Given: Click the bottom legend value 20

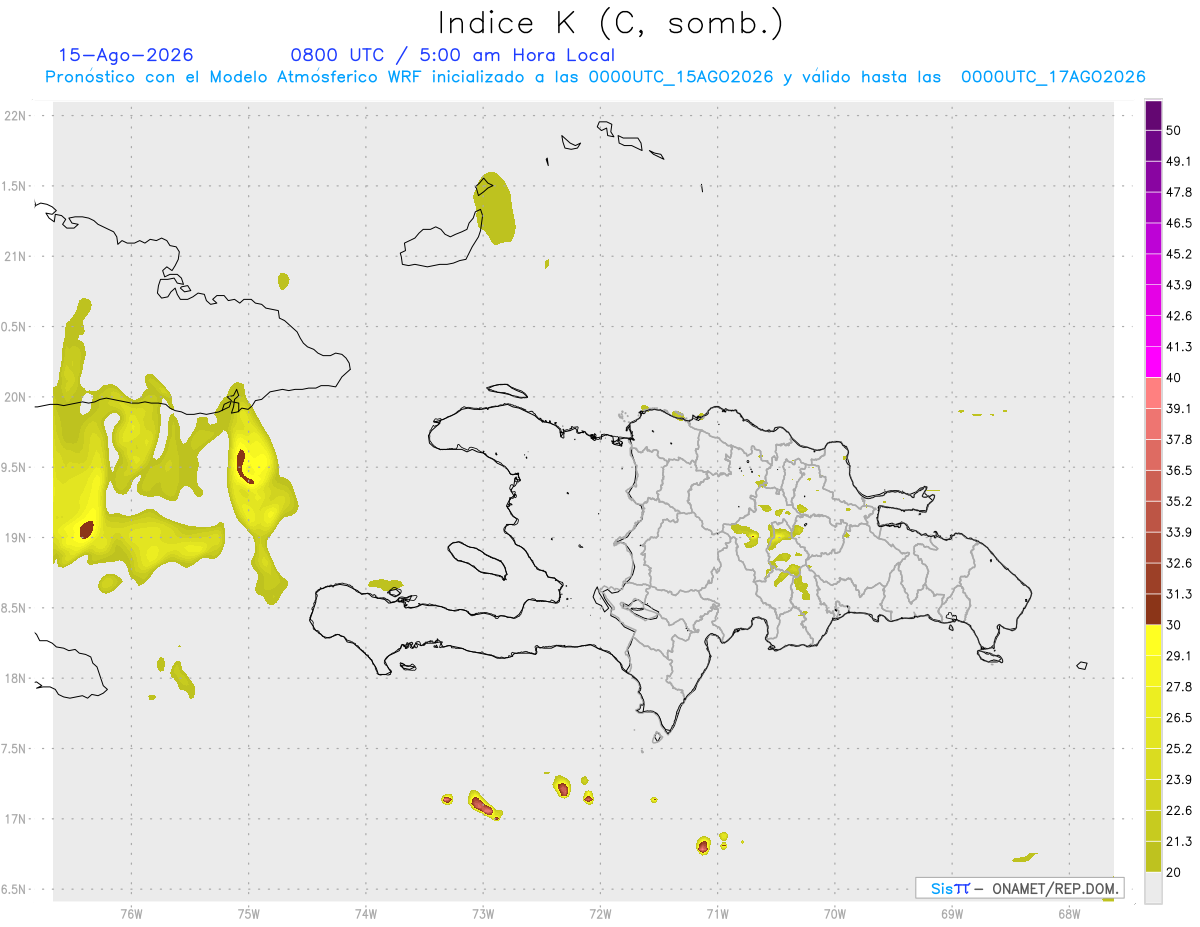Looking at the screenshot, I should tap(1174, 872).
